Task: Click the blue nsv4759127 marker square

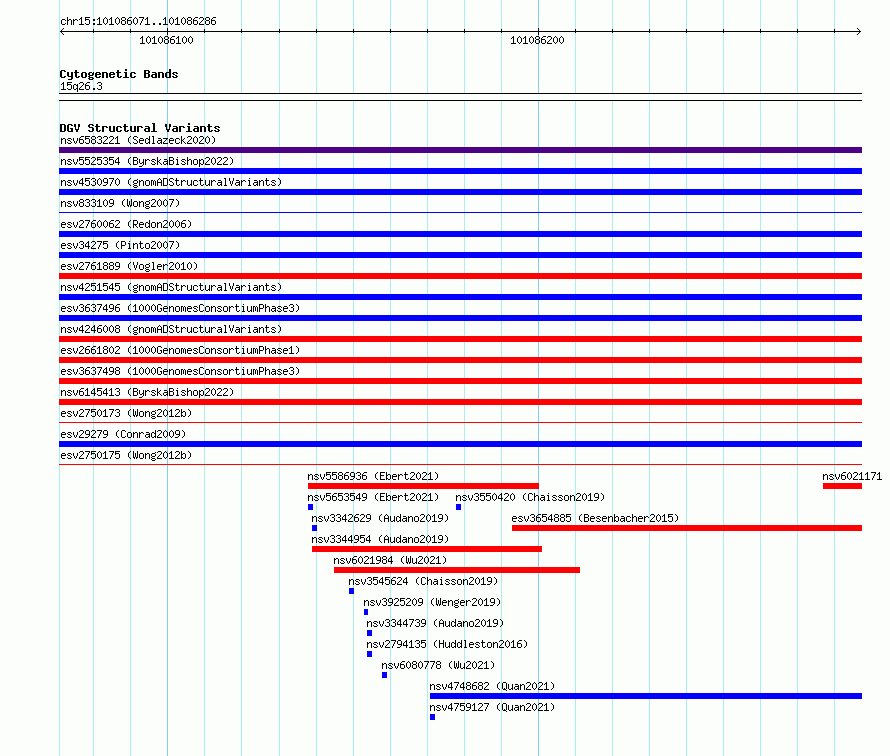Action: [x=433, y=717]
